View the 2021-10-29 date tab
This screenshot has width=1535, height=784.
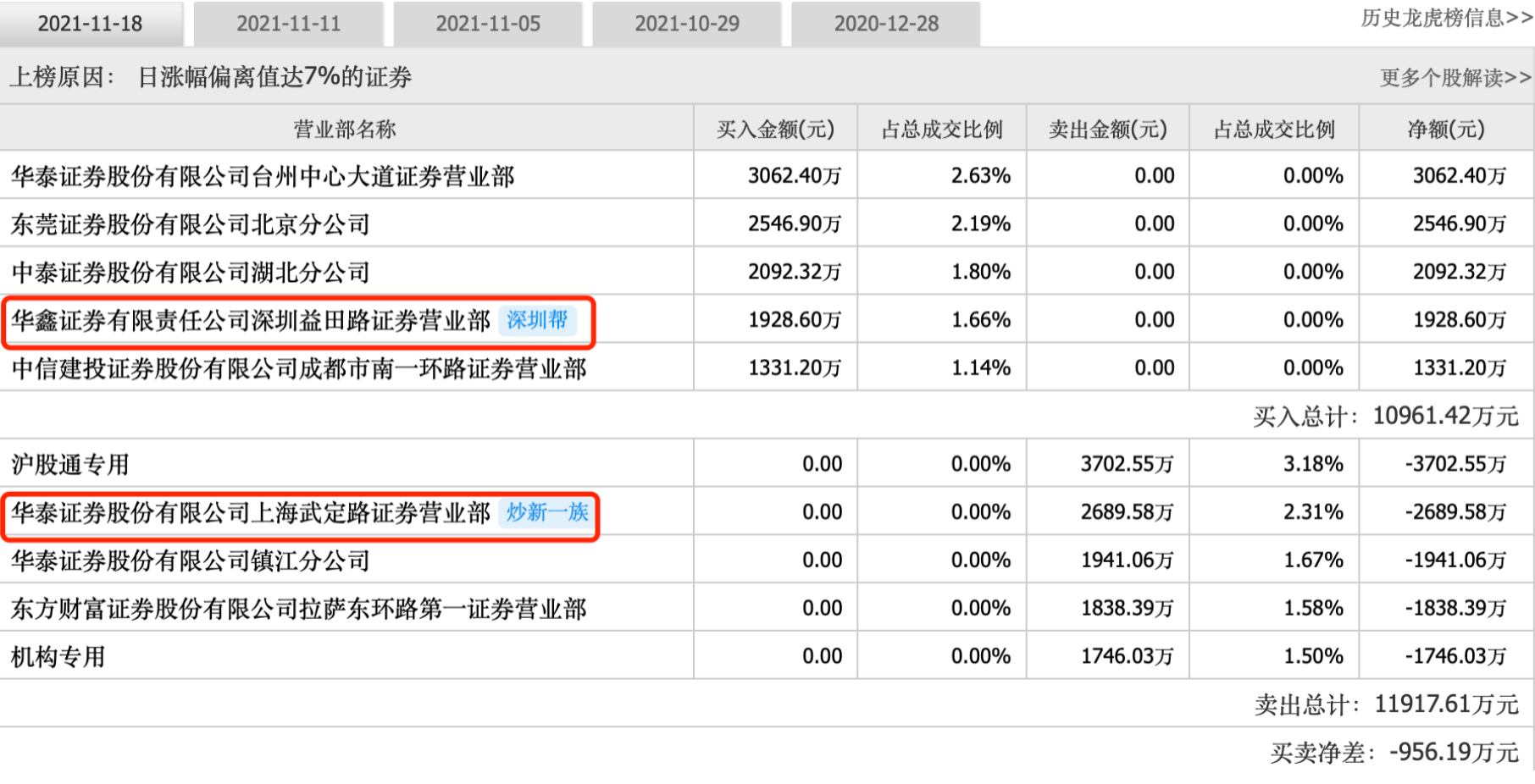click(687, 24)
